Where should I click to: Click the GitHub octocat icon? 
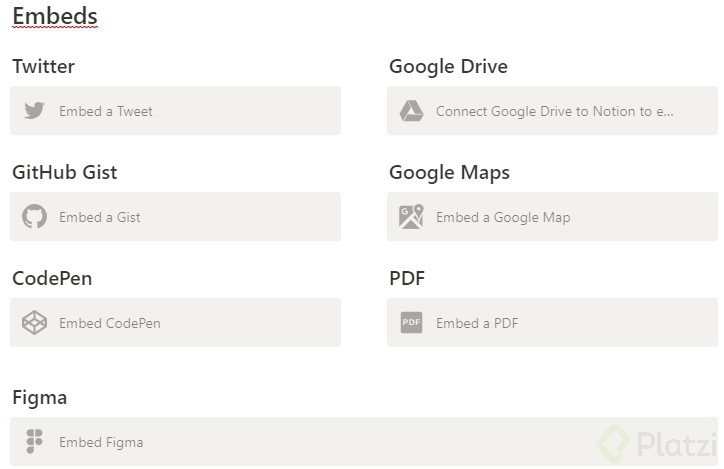pyautogui.click(x=35, y=217)
